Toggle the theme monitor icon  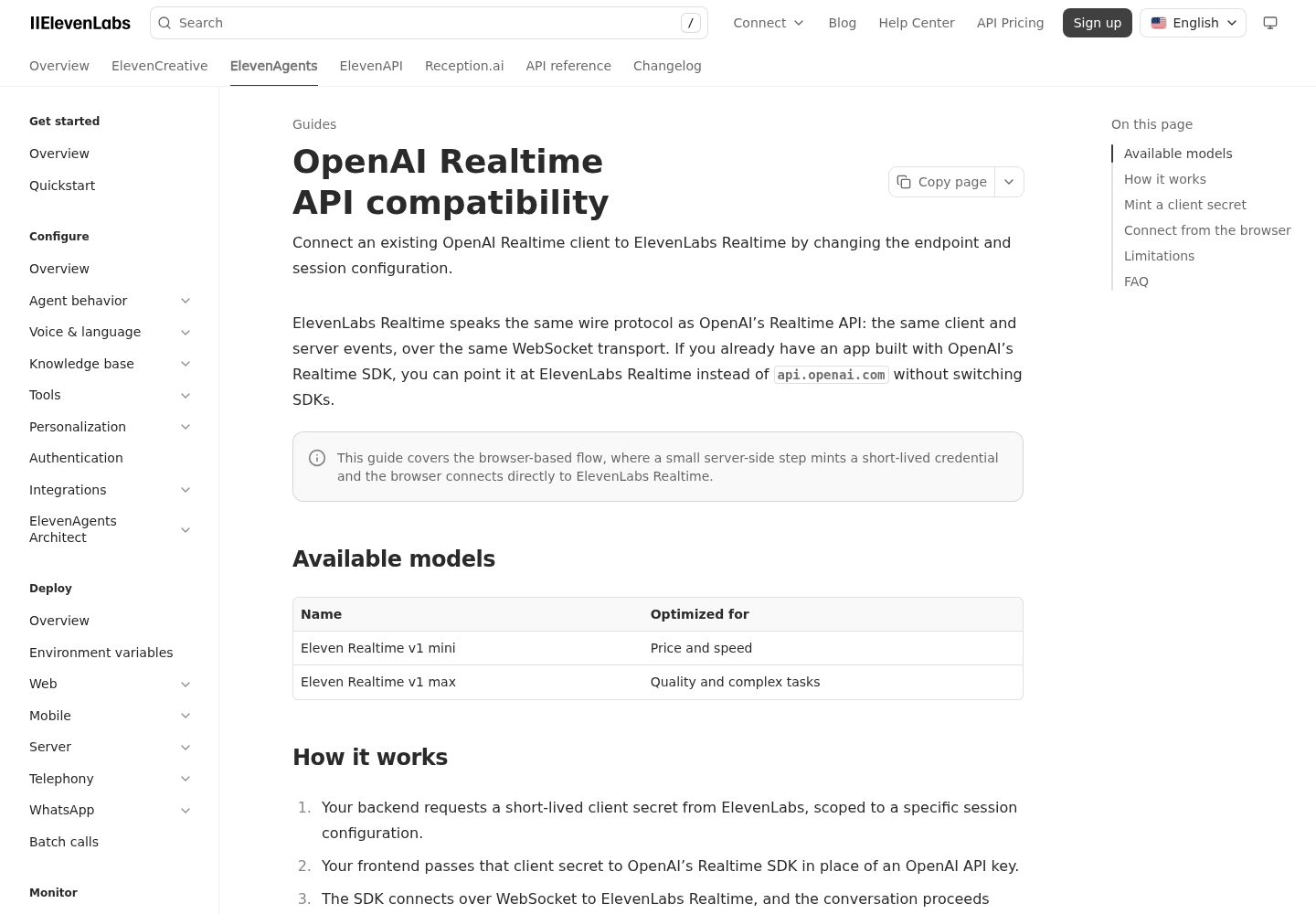[x=1270, y=23]
